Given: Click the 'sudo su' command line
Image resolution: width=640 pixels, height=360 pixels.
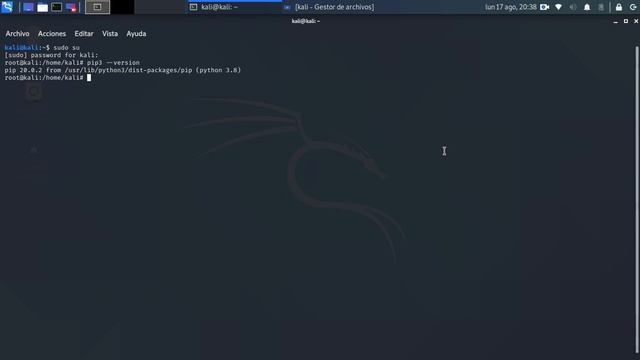Looking at the screenshot, I should (42, 48).
